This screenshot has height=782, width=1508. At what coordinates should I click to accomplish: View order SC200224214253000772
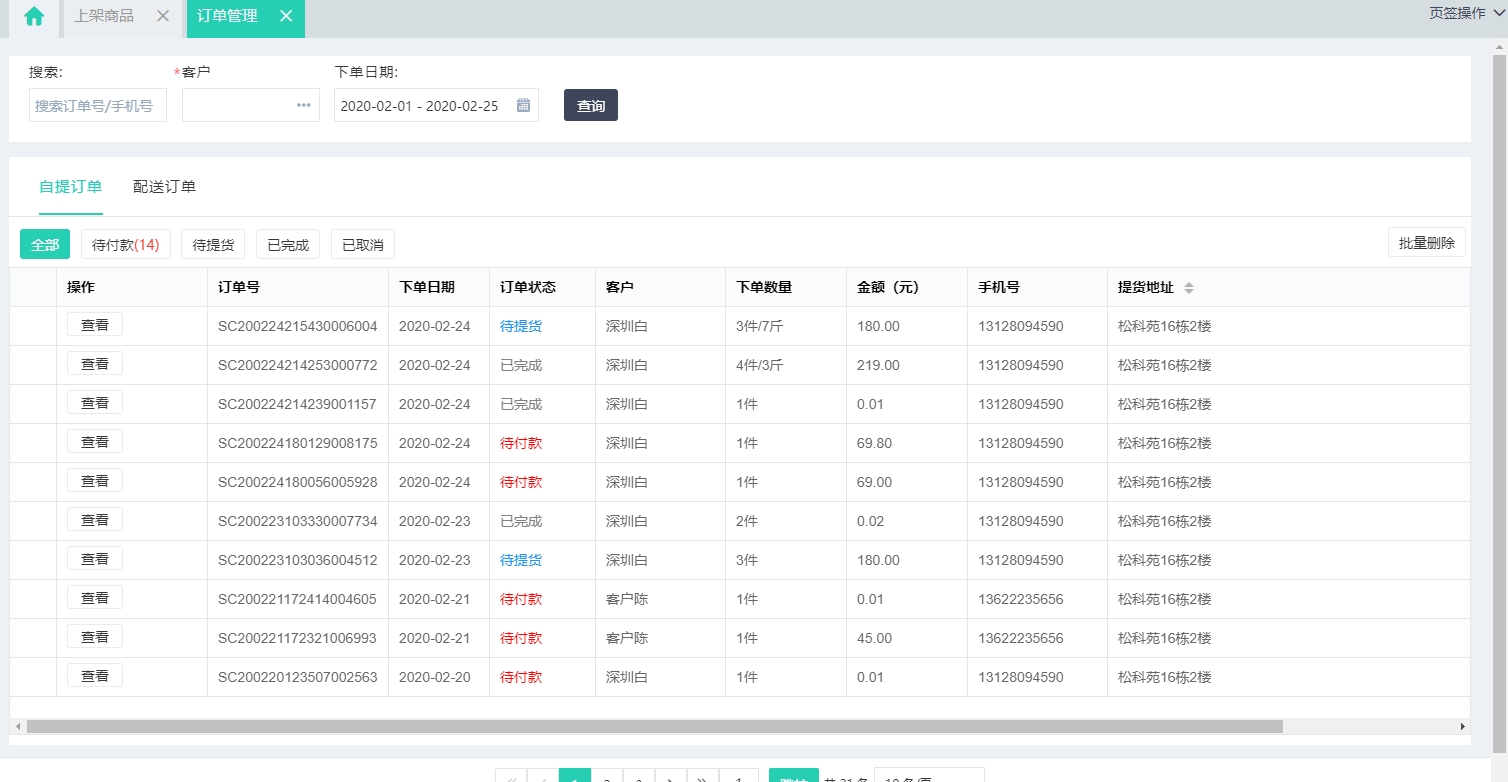[x=95, y=363]
